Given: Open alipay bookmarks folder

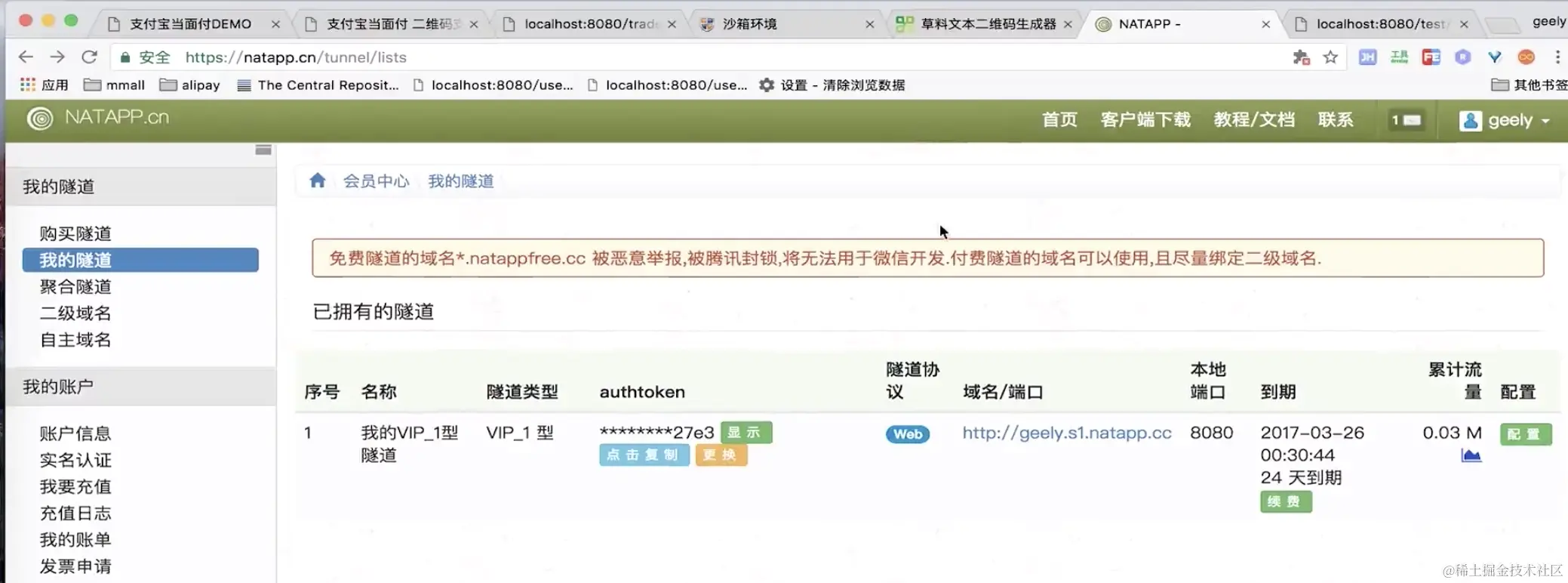Looking at the screenshot, I should [190, 85].
